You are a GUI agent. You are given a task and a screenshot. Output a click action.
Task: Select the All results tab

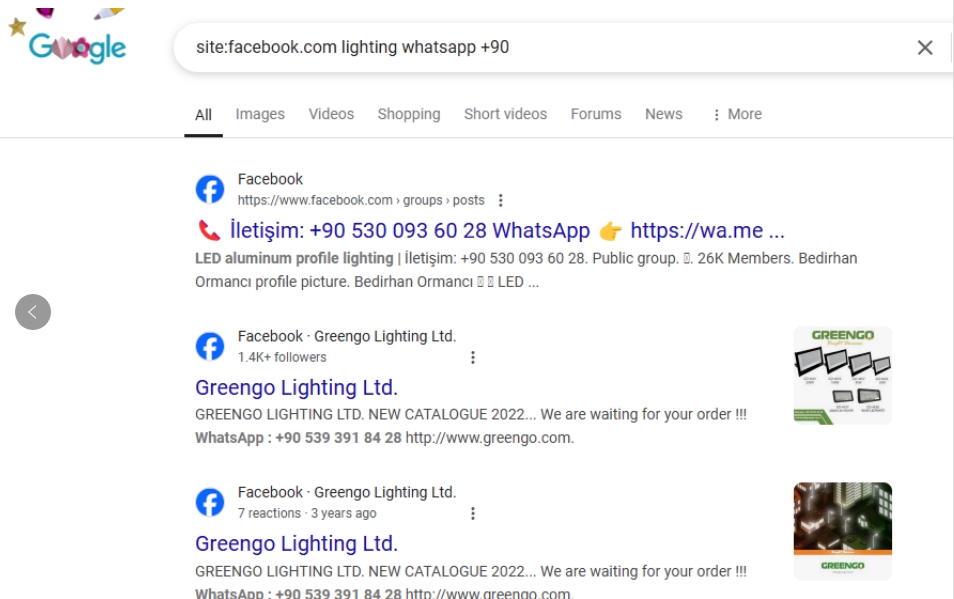click(203, 114)
